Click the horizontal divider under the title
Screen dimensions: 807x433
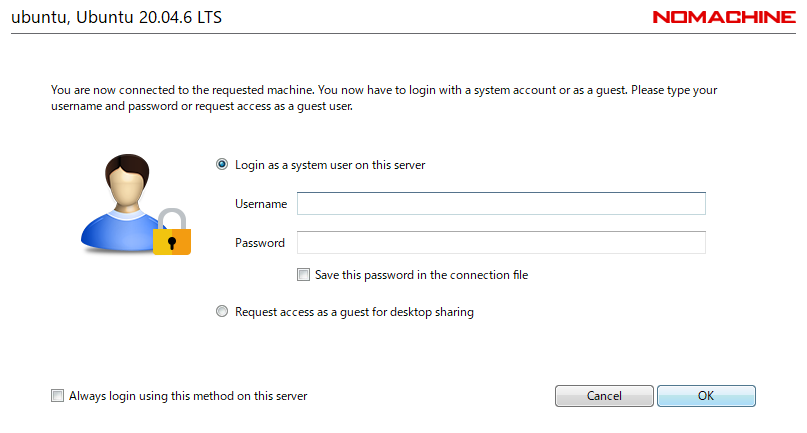coord(403,35)
